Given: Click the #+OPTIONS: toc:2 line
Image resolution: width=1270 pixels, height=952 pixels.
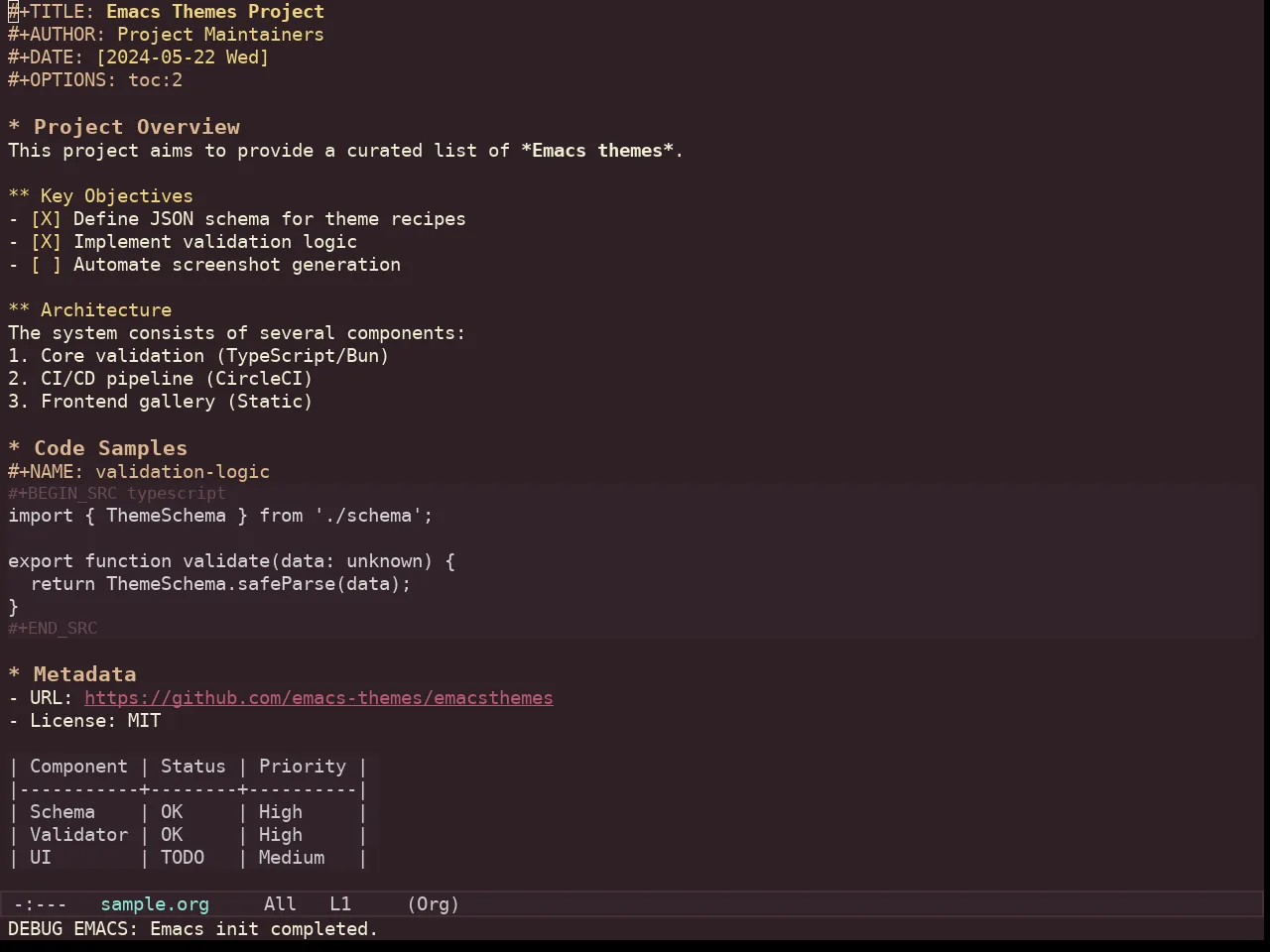Looking at the screenshot, I should point(95,80).
